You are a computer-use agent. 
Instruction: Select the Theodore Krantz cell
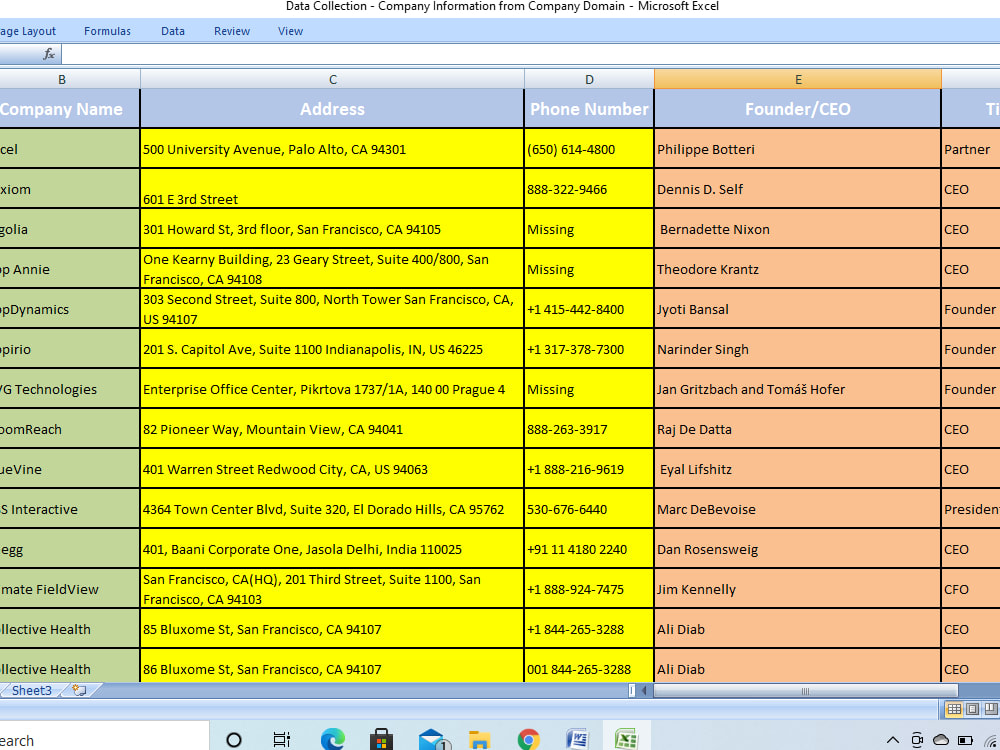coord(798,269)
